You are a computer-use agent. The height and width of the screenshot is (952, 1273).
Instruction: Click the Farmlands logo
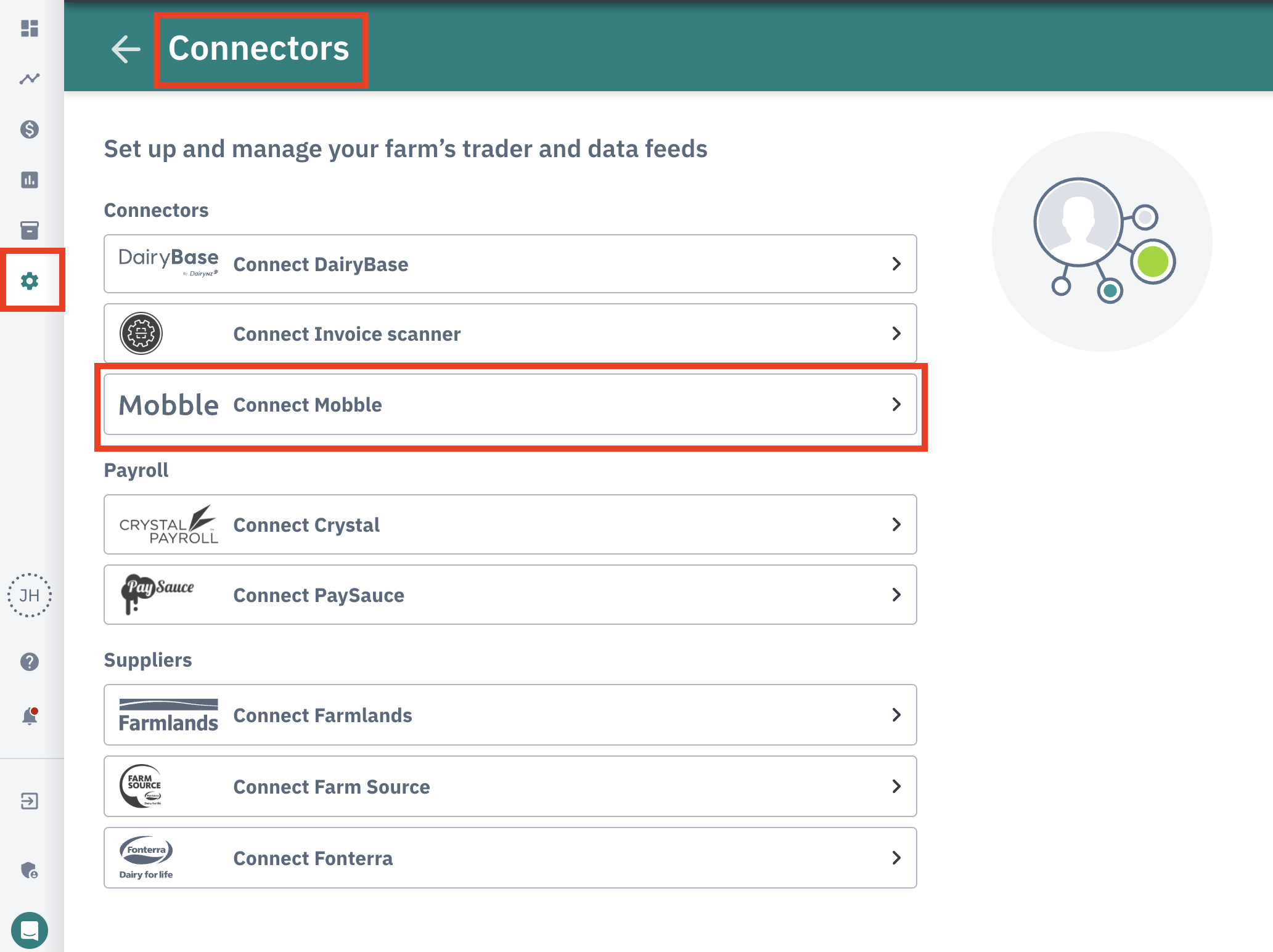pyautogui.click(x=168, y=715)
